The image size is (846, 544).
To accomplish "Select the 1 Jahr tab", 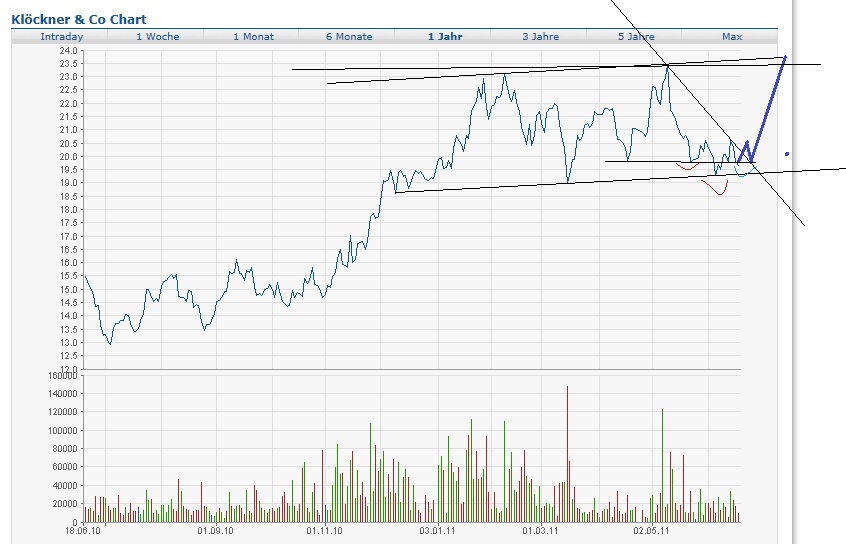I will (x=445, y=37).
